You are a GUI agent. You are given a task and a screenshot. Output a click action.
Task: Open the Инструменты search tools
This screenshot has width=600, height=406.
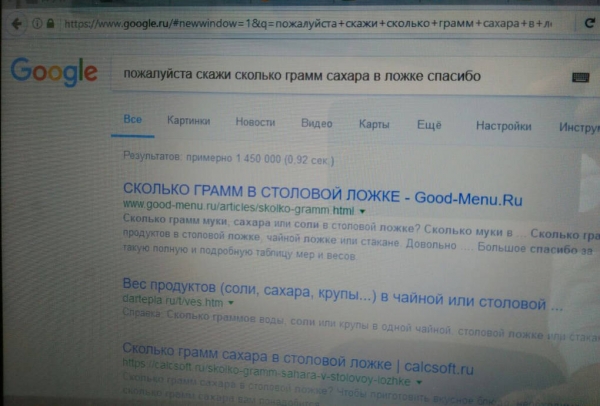click(579, 127)
